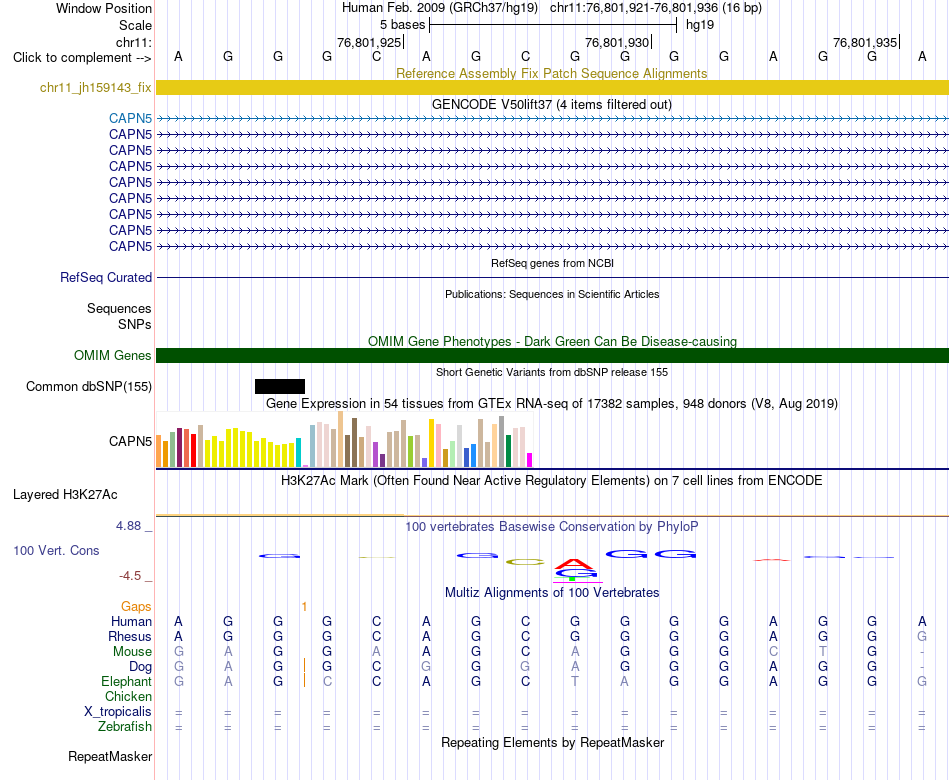Click the '5 bases' scale bar

click(553, 25)
